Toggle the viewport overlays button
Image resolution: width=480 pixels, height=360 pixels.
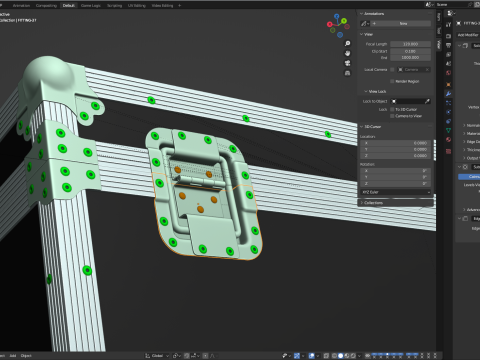[x=312, y=356]
